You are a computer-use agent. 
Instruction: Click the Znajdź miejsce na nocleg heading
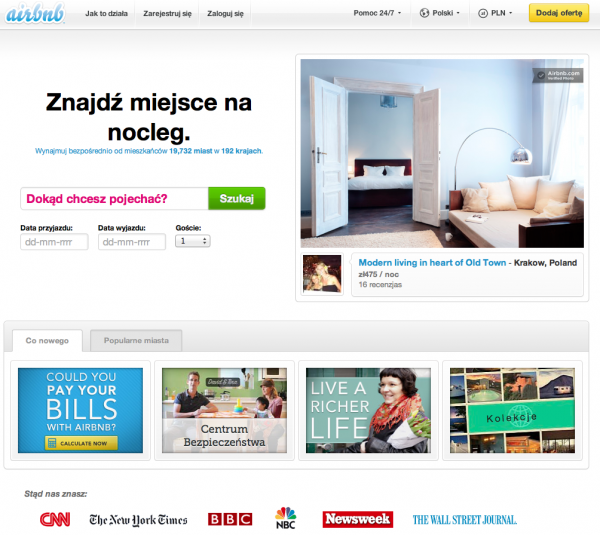pyautogui.click(x=149, y=117)
